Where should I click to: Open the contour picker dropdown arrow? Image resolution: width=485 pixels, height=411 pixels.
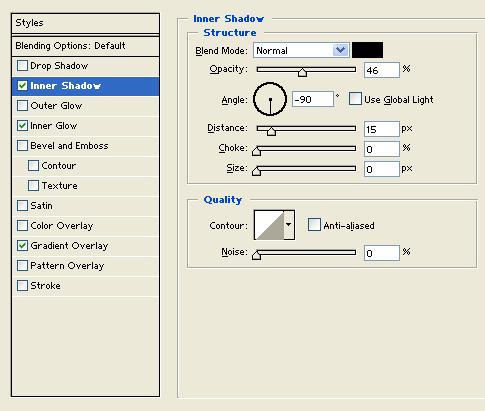click(x=289, y=225)
